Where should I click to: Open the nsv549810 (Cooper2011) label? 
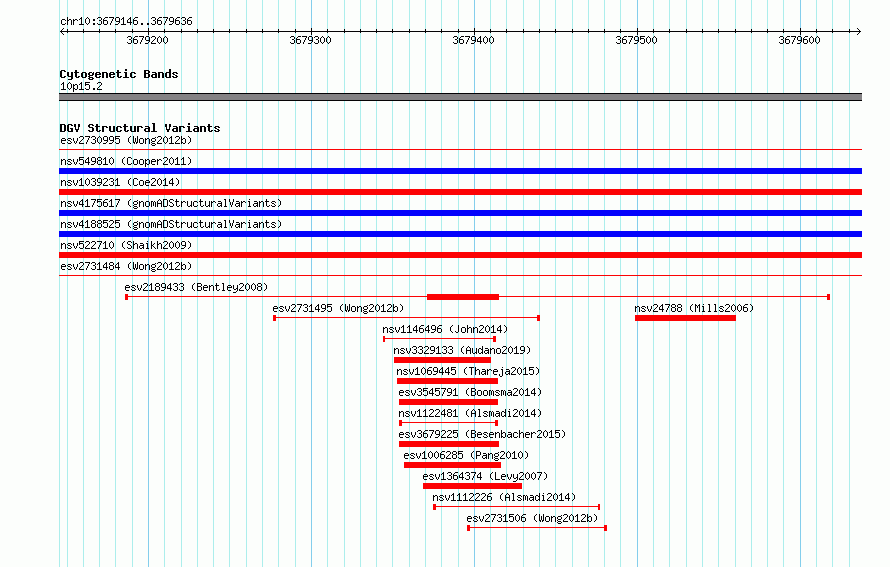126,161
